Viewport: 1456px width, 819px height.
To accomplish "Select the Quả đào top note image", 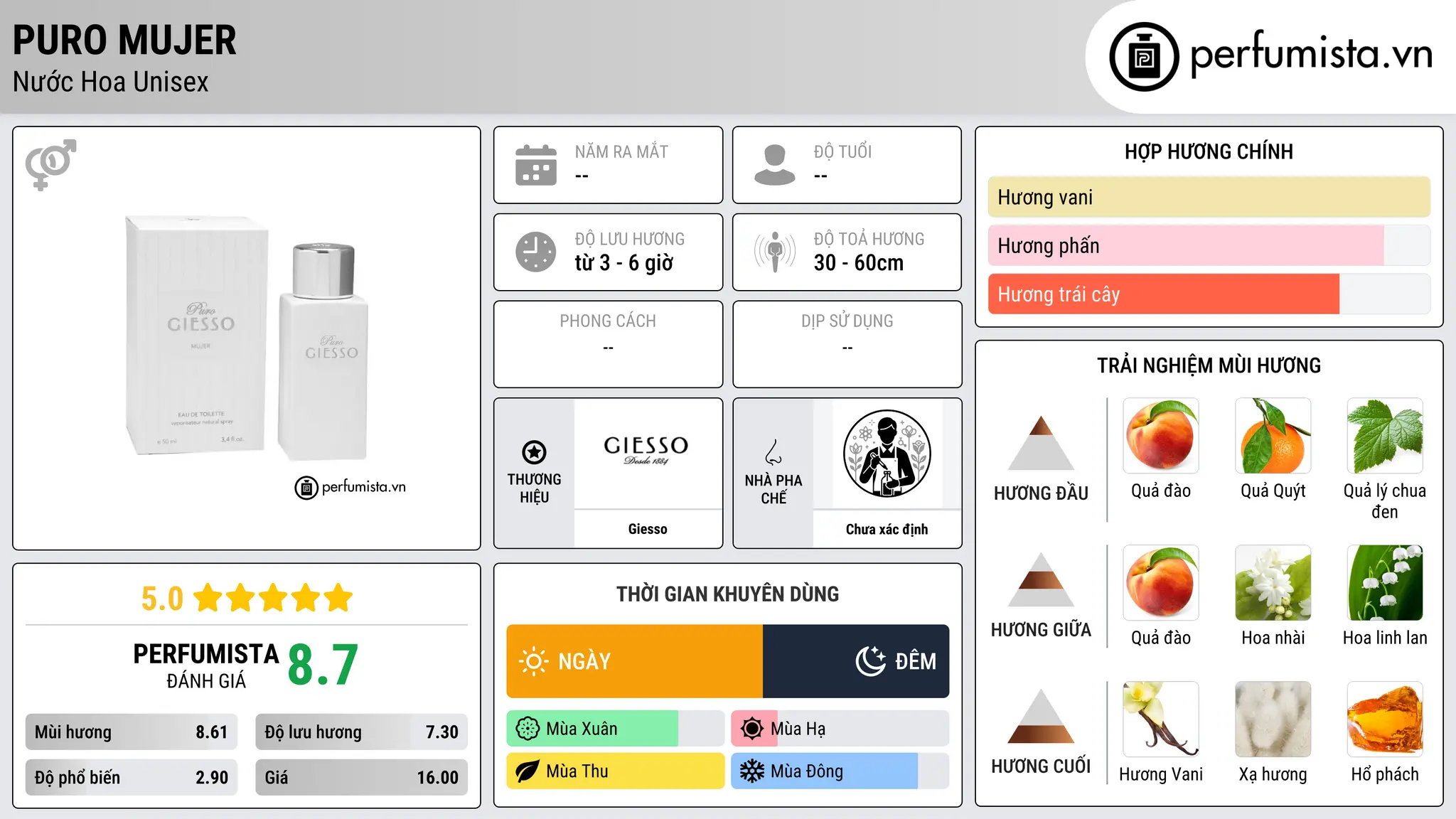I will tap(1161, 436).
